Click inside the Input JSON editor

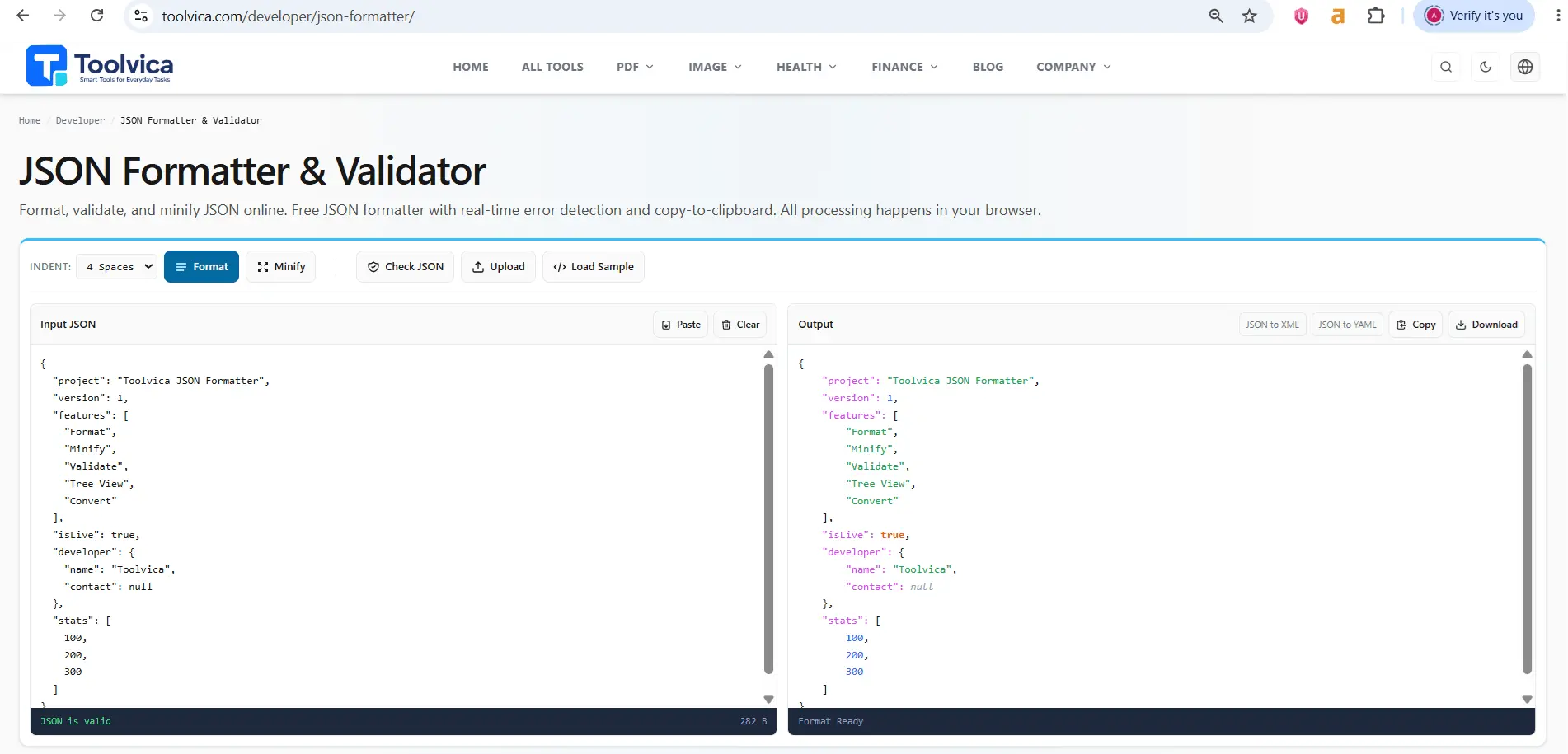point(396,526)
